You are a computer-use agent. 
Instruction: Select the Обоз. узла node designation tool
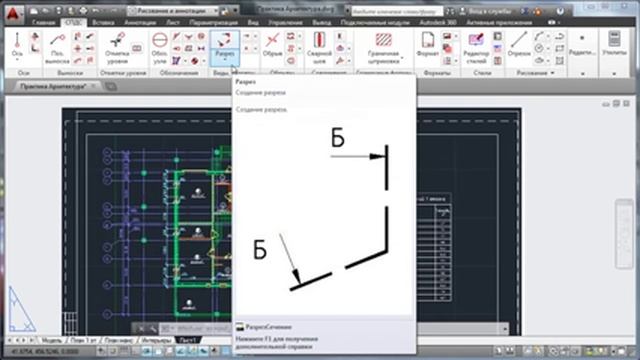160,48
